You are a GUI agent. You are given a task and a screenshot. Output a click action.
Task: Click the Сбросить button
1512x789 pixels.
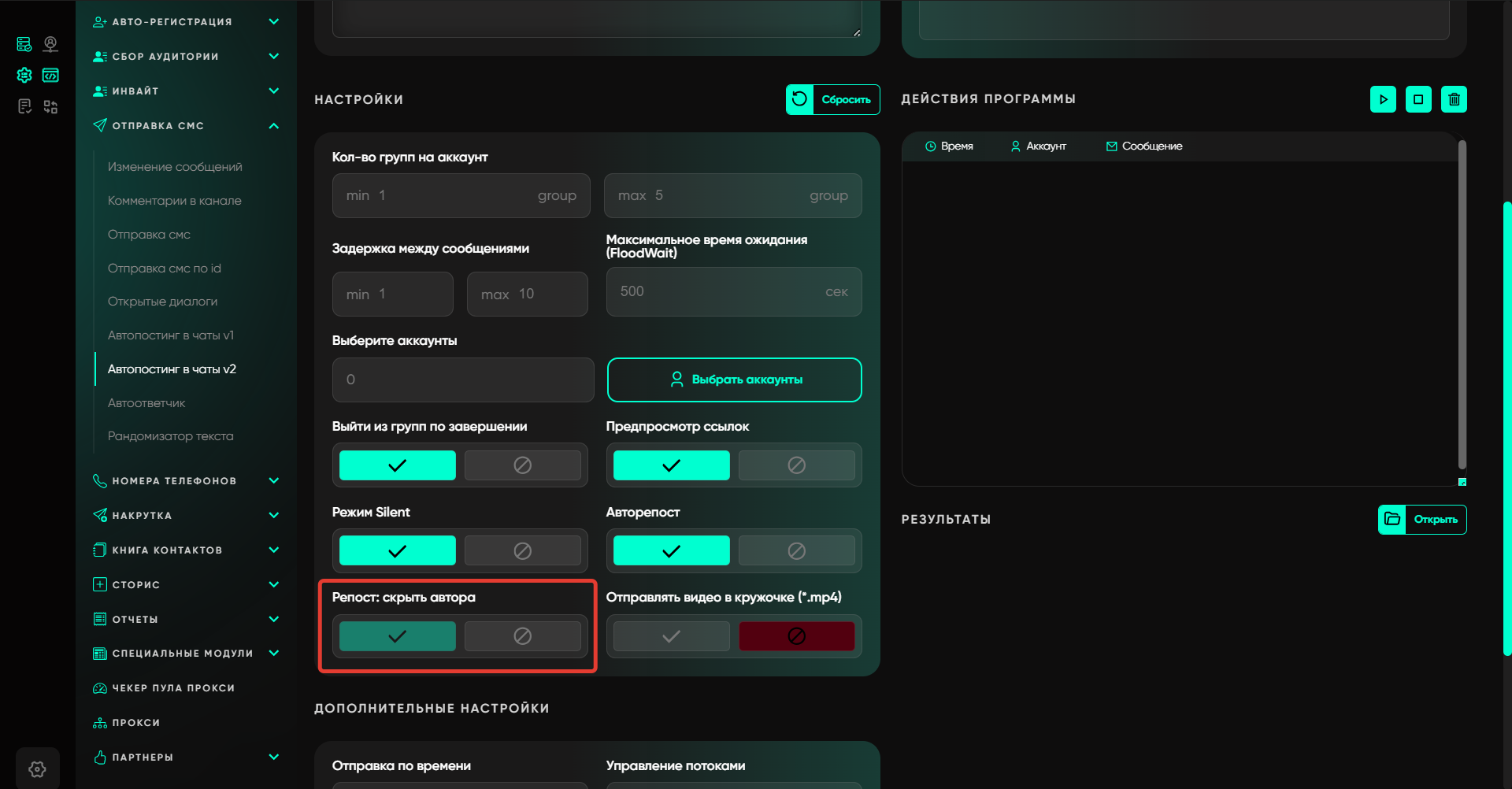[x=846, y=99]
